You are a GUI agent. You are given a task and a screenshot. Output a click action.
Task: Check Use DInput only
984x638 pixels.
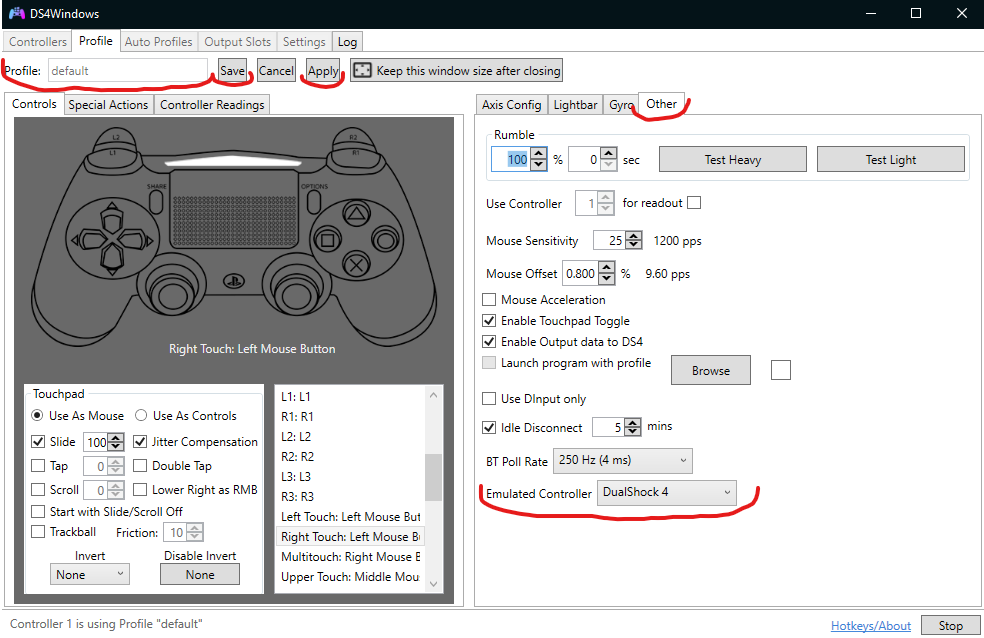click(489, 398)
